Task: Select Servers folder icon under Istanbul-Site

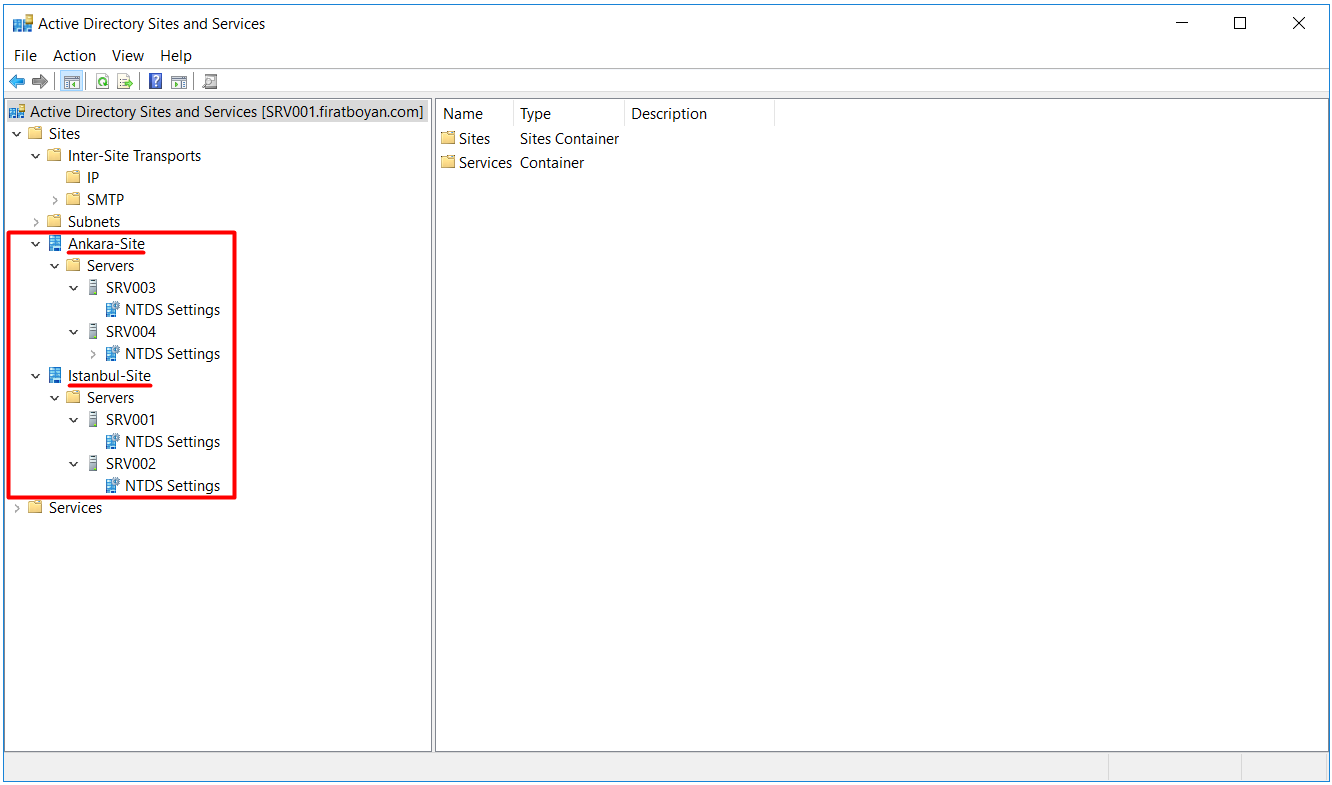Action: [x=74, y=397]
